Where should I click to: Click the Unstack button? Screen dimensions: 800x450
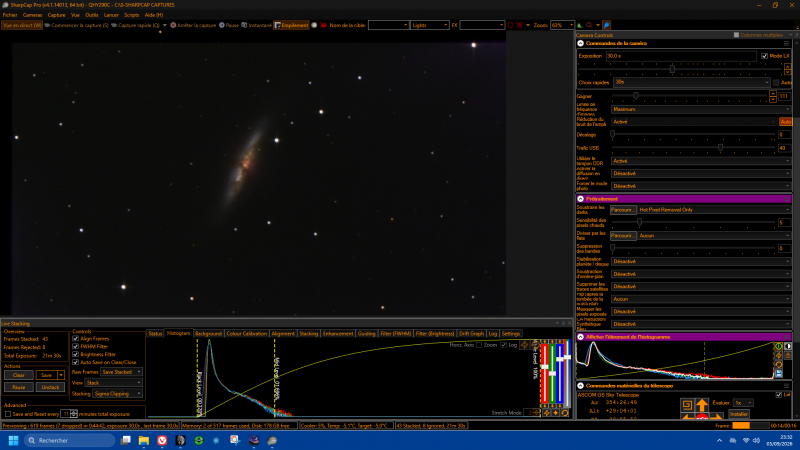pyautogui.click(x=50, y=387)
